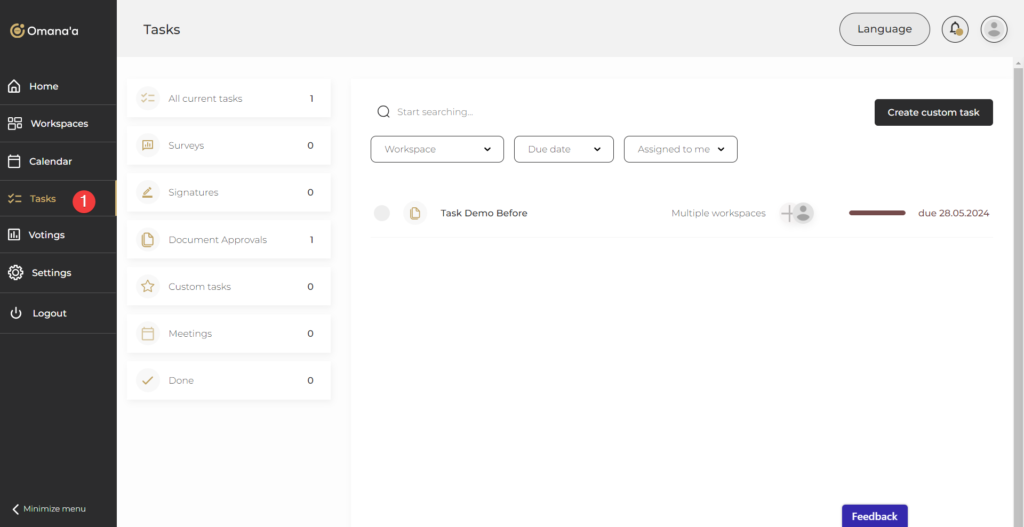This screenshot has height=527, width=1024.
Task: Go to Votings in the sidebar
Action: [x=46, y=235]
